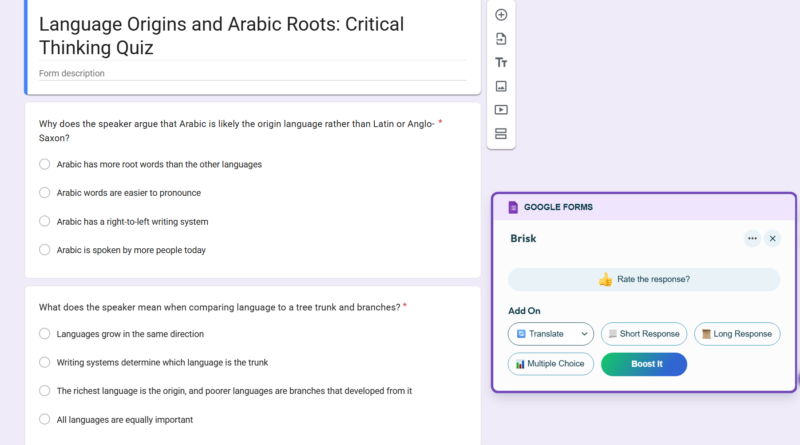Expand the Translate dropdown
The height and width of the screenshot is (445, 800).
(550, 334)
